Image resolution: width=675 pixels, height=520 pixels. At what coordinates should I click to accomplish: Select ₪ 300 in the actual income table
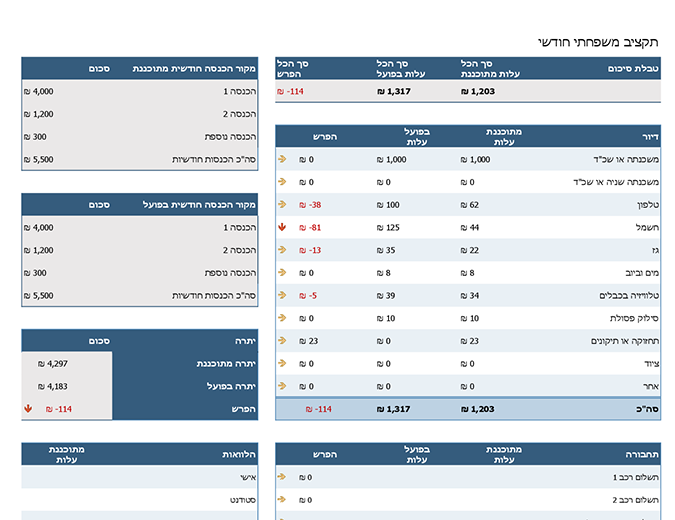point(35,273)
